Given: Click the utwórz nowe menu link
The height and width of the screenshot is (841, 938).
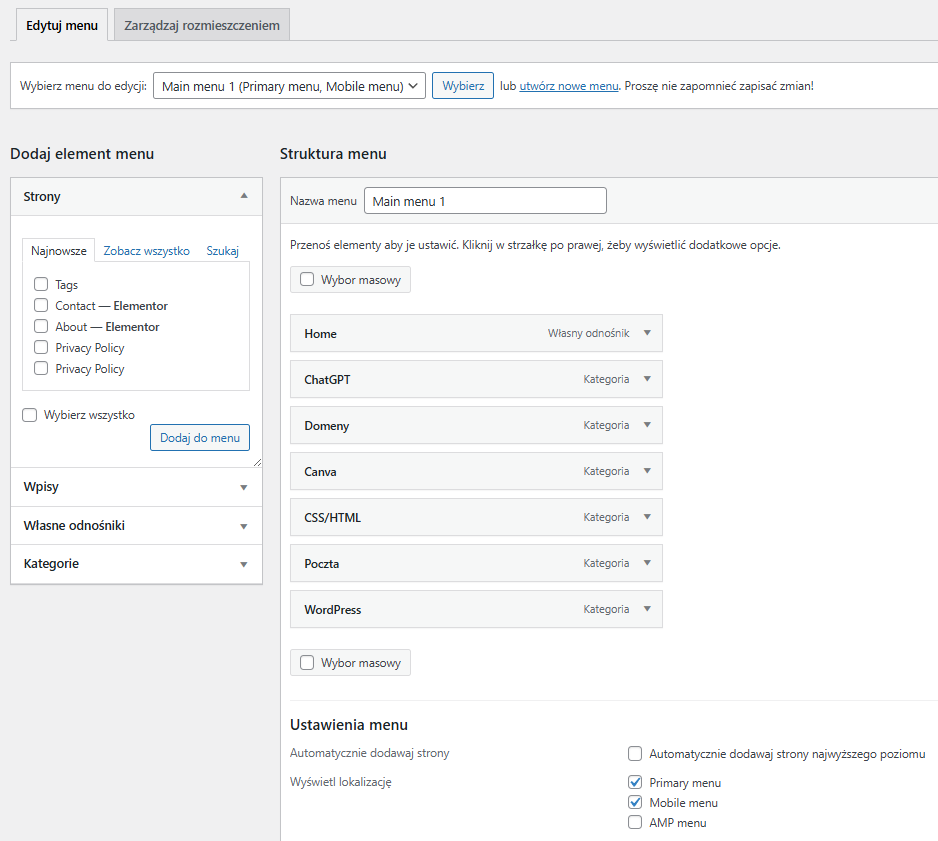Looking at the screenshot, I should click(569, 86).
